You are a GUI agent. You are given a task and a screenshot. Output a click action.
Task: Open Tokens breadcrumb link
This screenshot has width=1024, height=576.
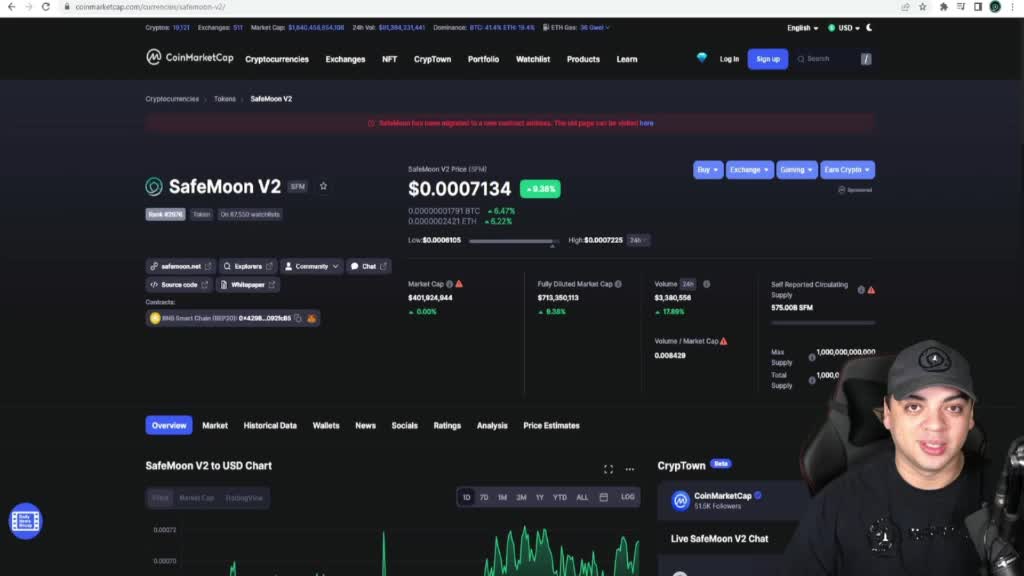tap(225, 99)
